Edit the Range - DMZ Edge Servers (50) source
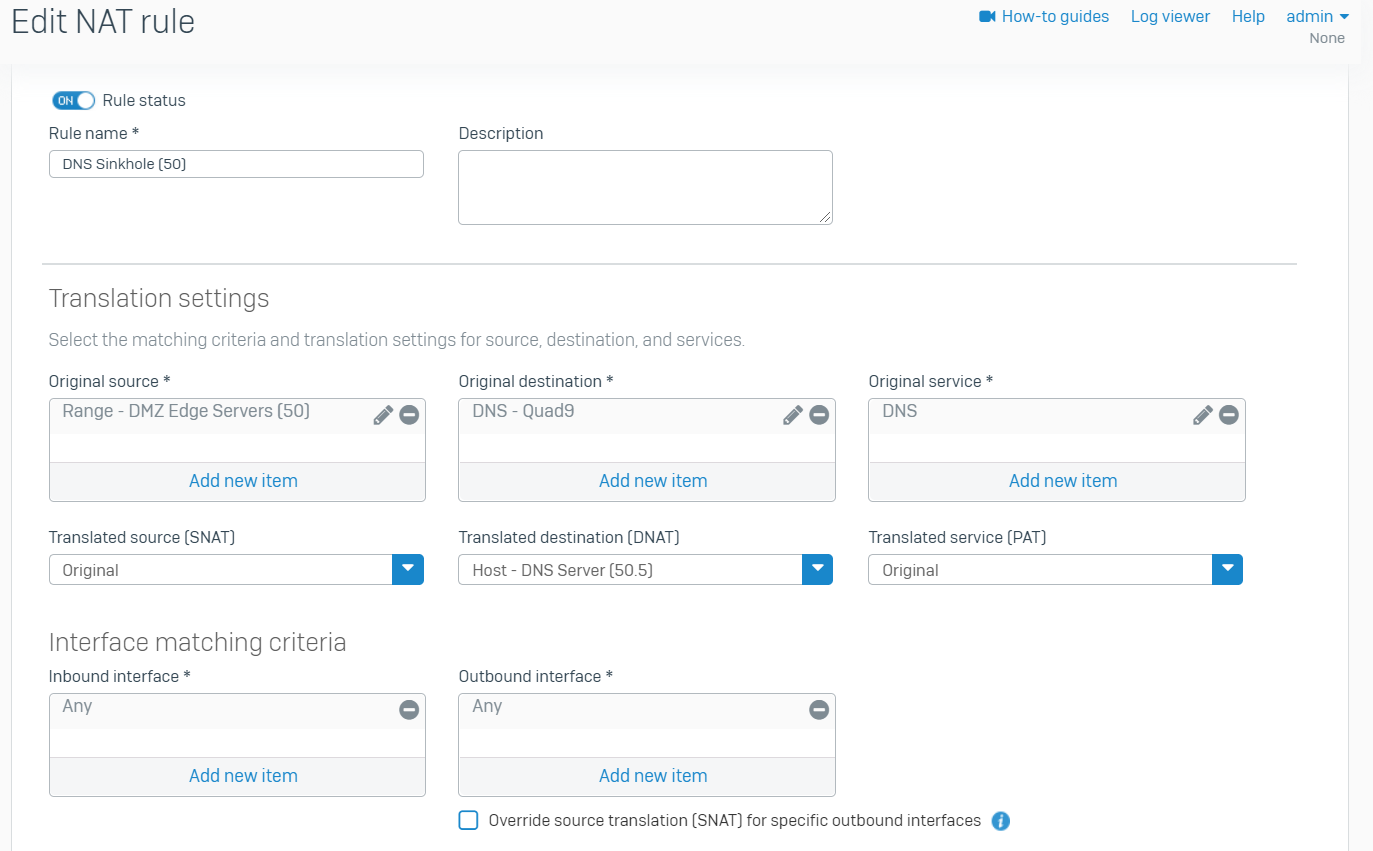 (x=383, y=415)
